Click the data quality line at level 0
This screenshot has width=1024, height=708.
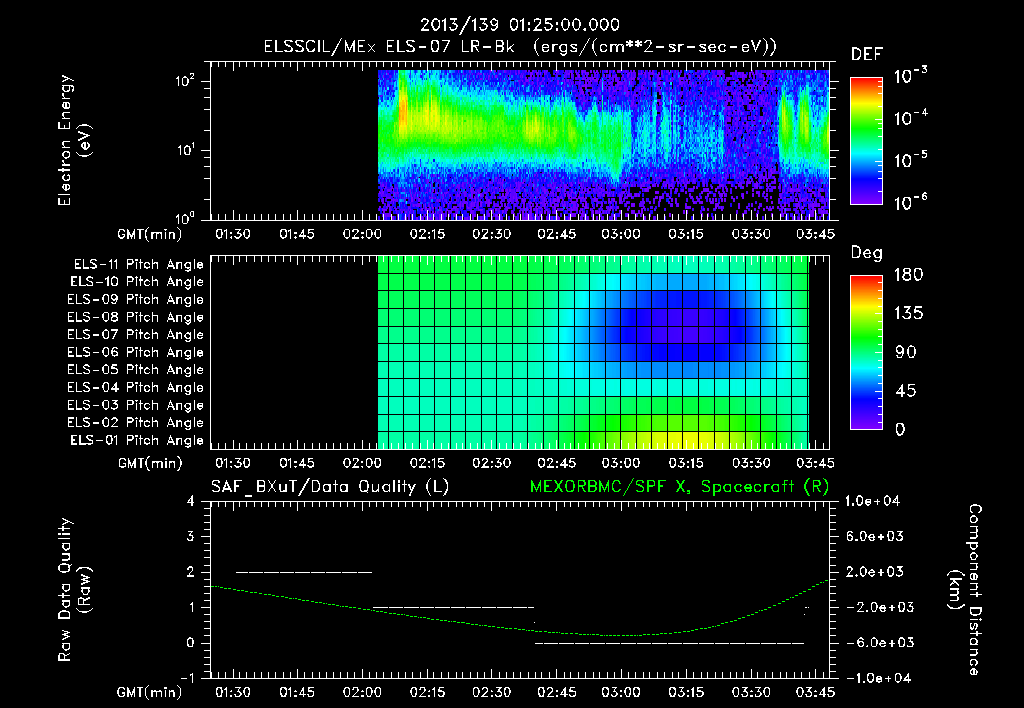coord(669,643)
